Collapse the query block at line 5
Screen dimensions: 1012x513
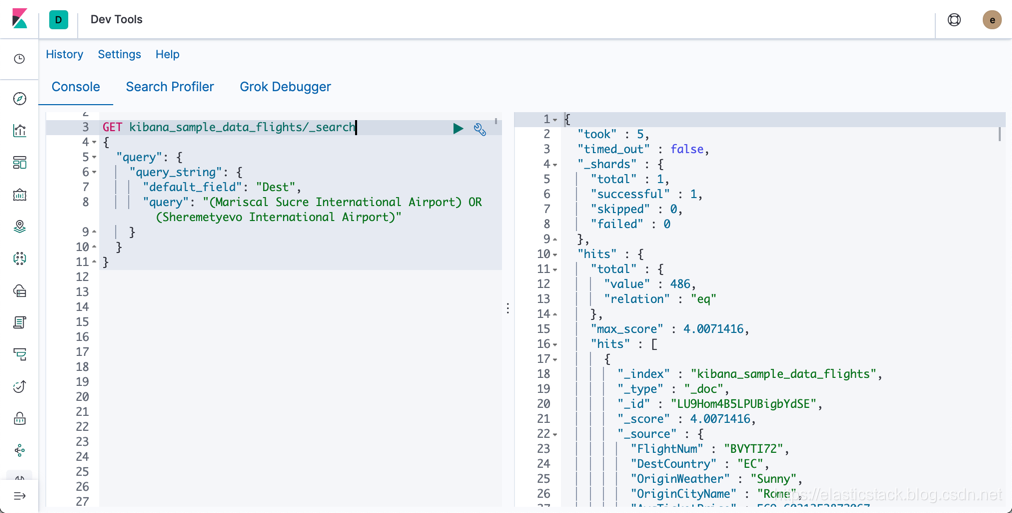point(94,157)
